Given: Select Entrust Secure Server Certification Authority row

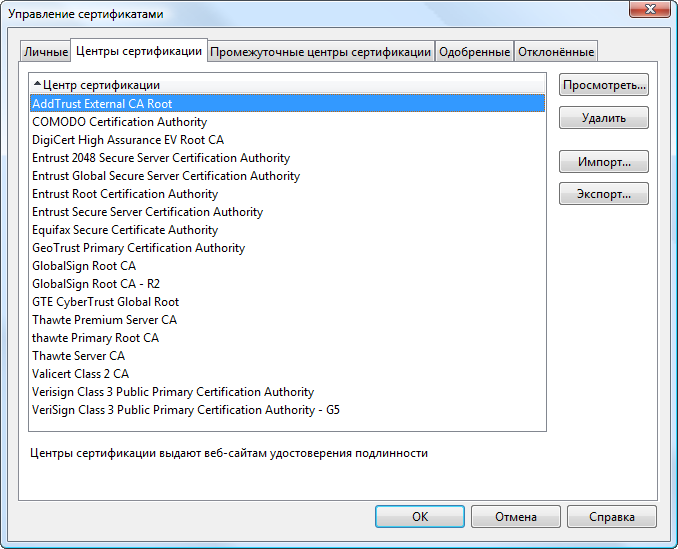Looking at the screenshot, I should pyautogui.click(x=288, y=212).
